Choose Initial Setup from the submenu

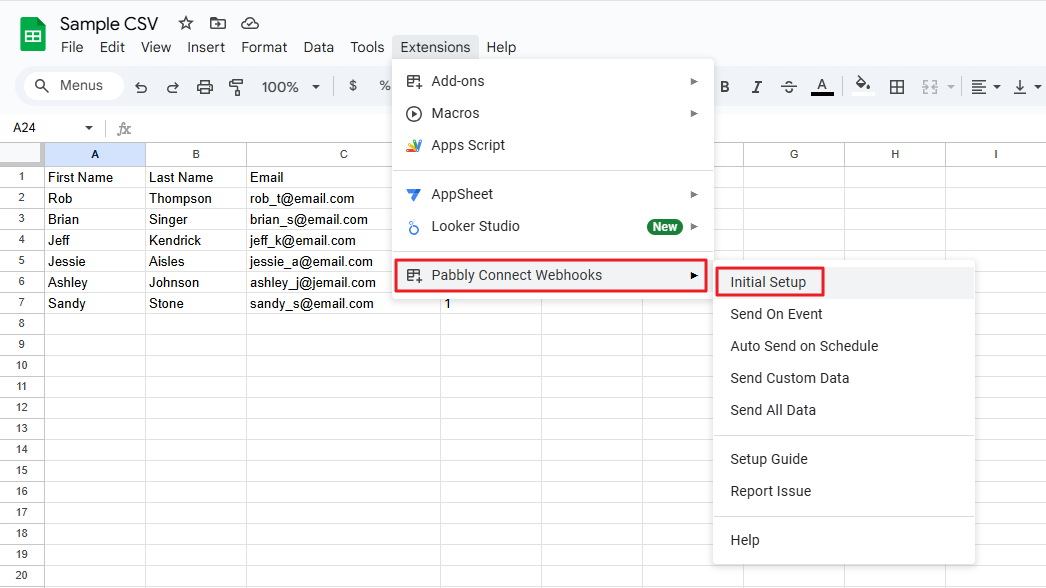(768, 282)
